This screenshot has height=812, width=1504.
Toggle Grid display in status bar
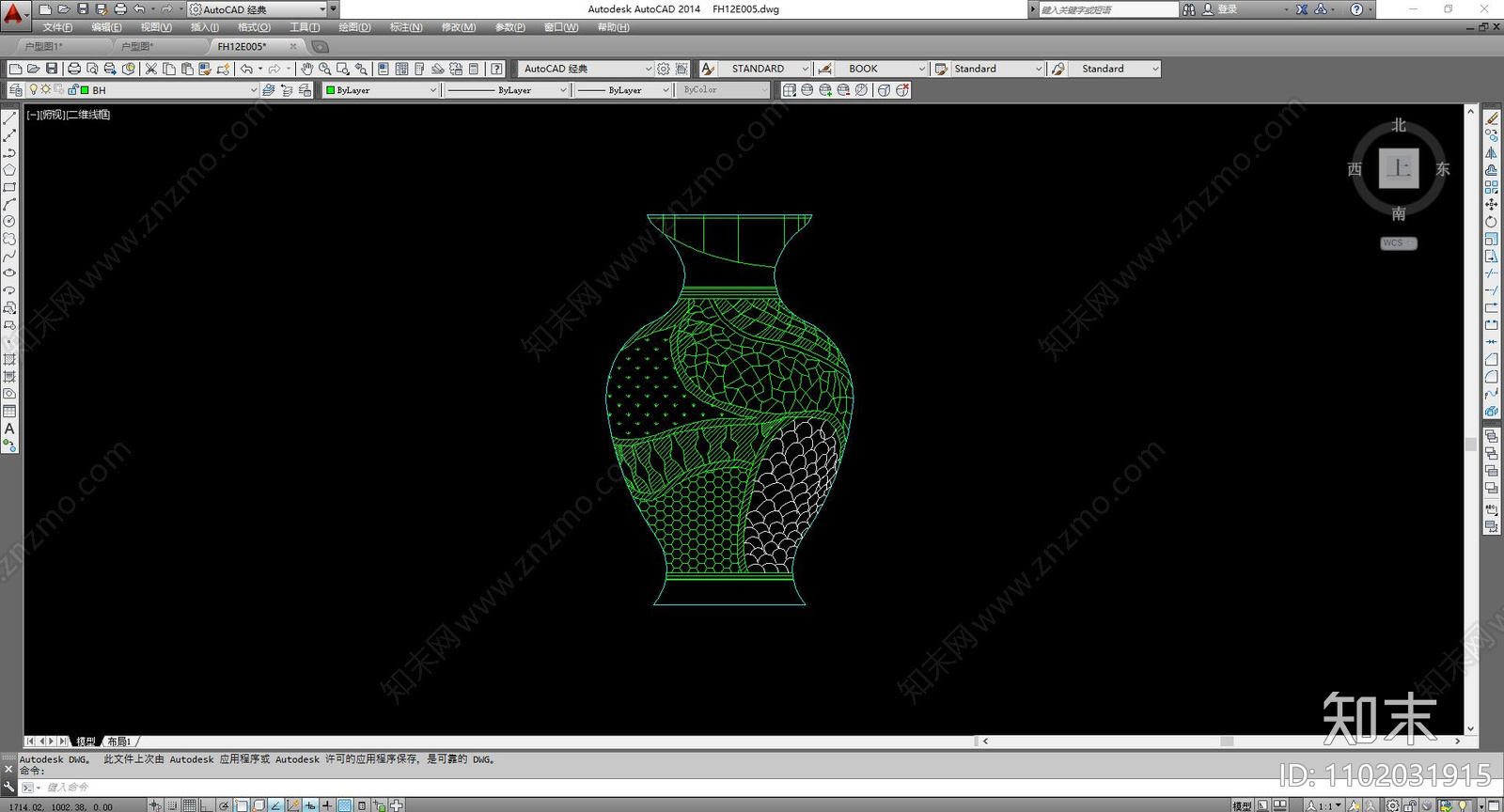(189, 805)
